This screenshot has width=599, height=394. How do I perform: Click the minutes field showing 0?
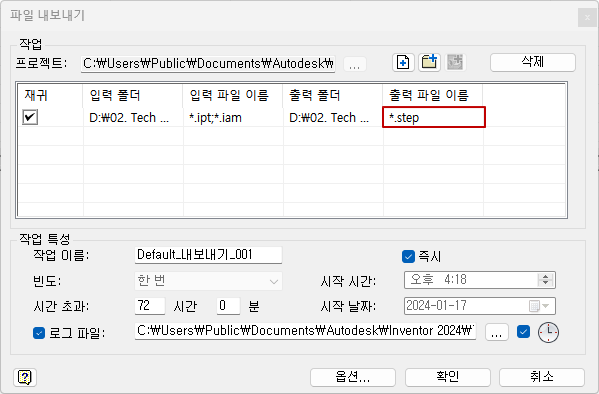pyautogui.click(x=228, y=306)
